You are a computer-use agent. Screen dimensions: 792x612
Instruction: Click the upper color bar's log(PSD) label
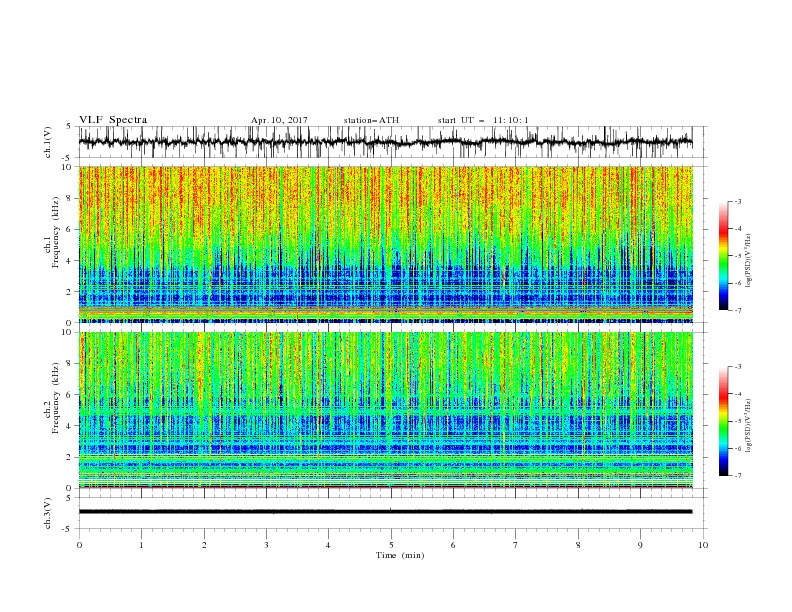click(749, 261)
